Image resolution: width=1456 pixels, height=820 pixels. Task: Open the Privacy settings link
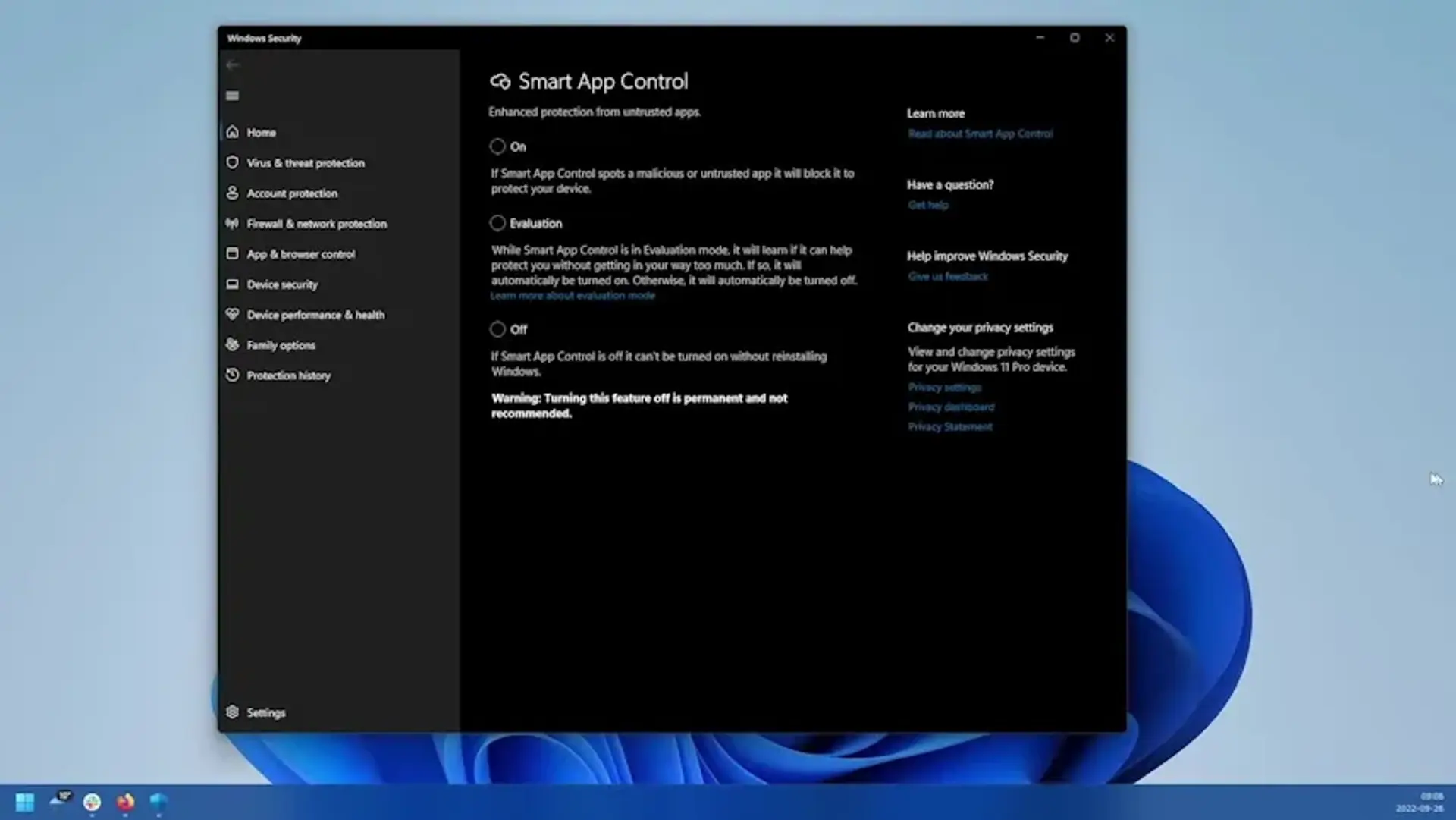tap(944, 387)
